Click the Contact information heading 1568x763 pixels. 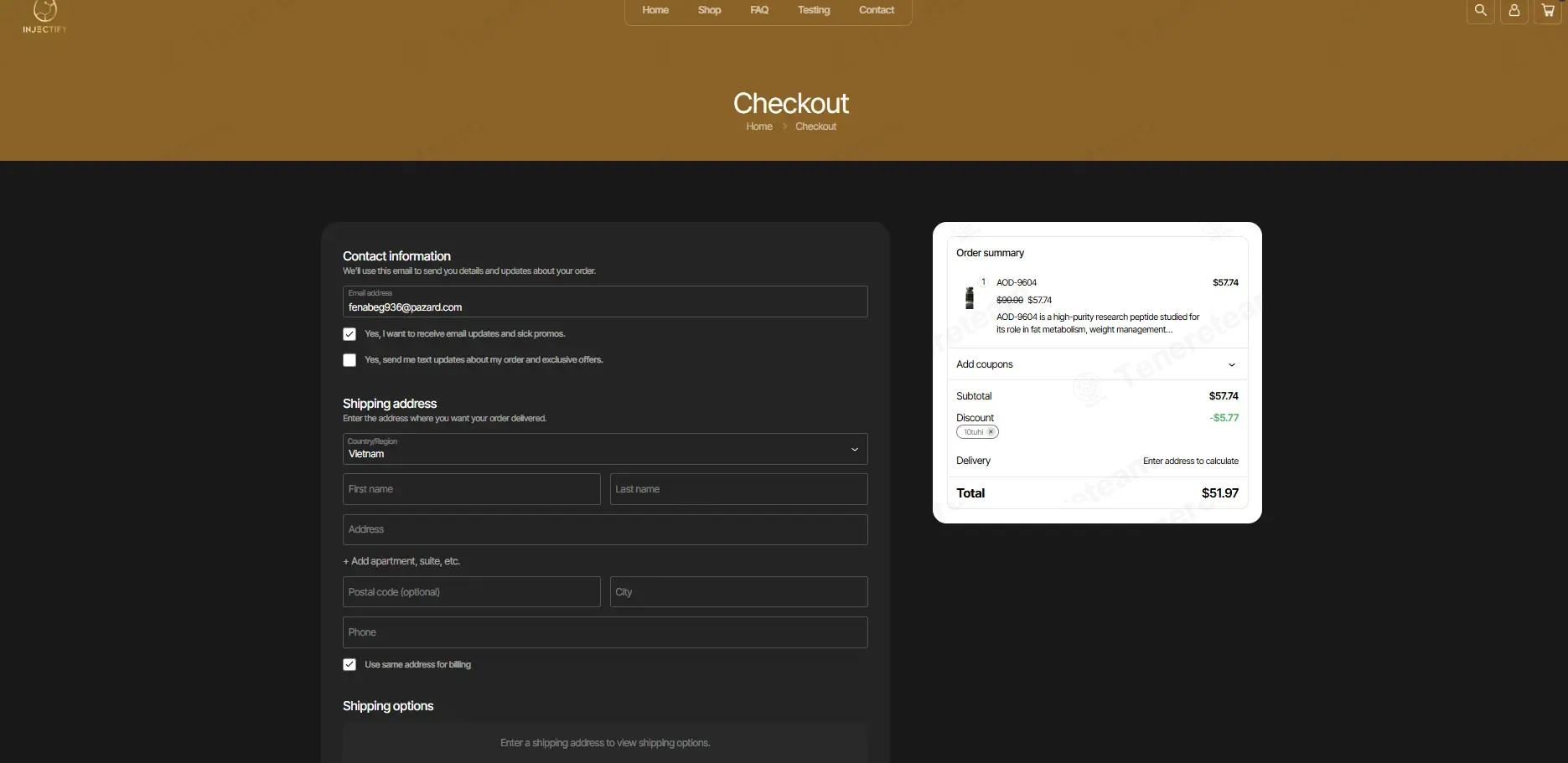(x=396, y=256)
